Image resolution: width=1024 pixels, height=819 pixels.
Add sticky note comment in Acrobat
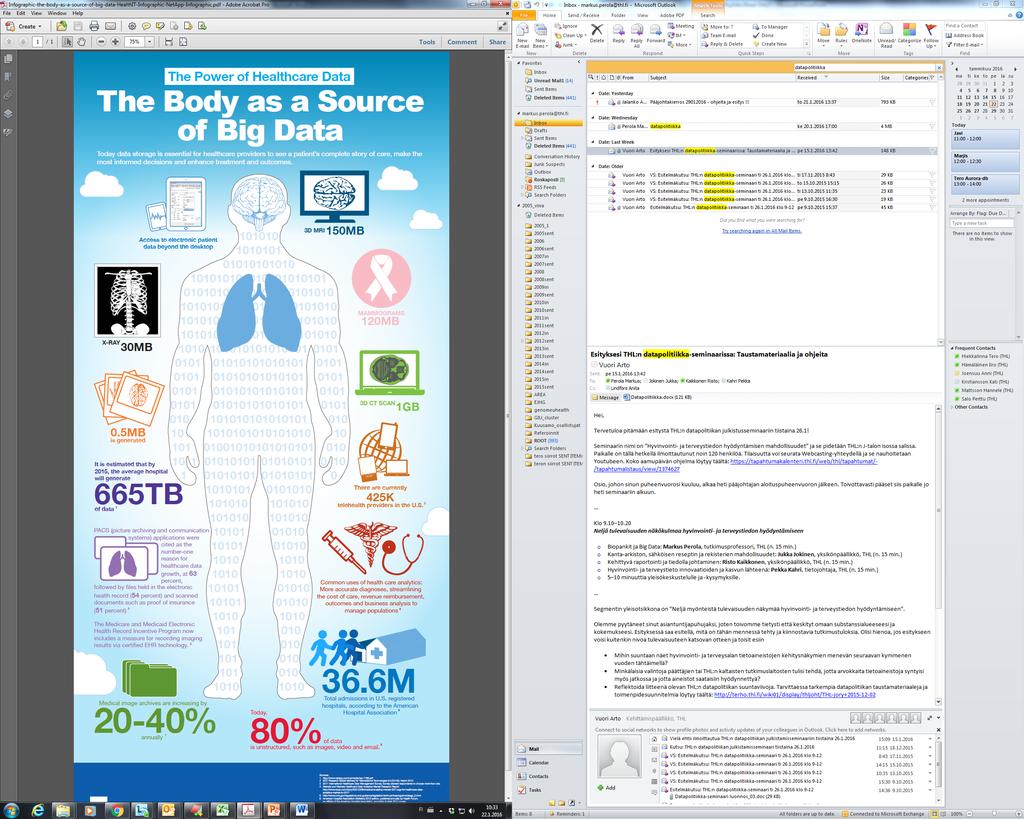[146, 26]
